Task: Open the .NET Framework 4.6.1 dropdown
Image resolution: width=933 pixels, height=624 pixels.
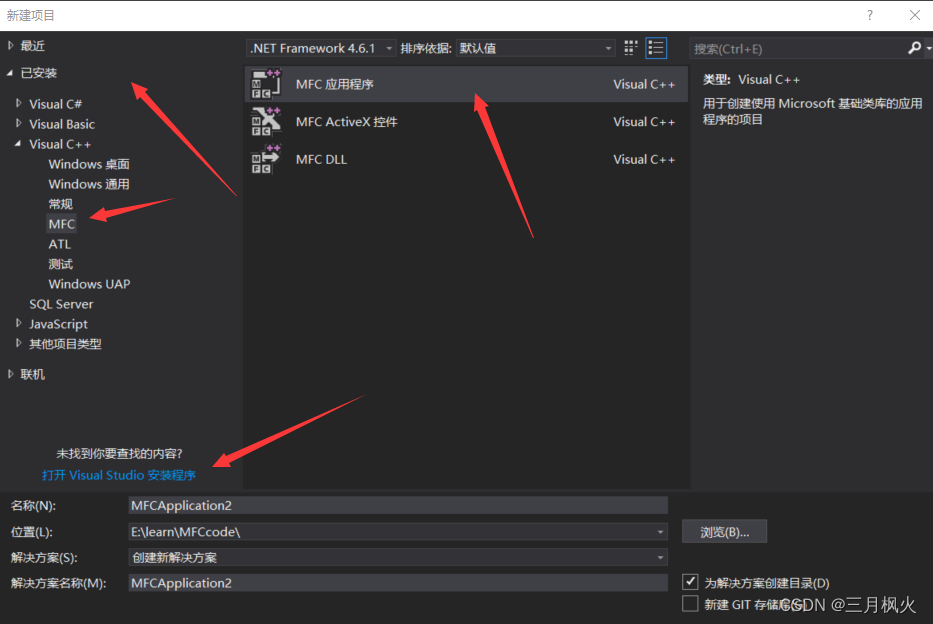Action: [321, 48]
